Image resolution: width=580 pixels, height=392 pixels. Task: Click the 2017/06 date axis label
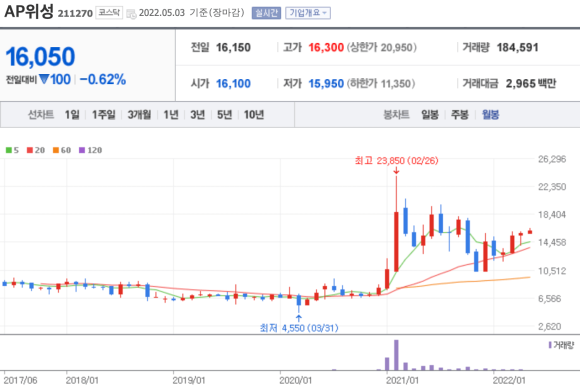pos(20,381)
